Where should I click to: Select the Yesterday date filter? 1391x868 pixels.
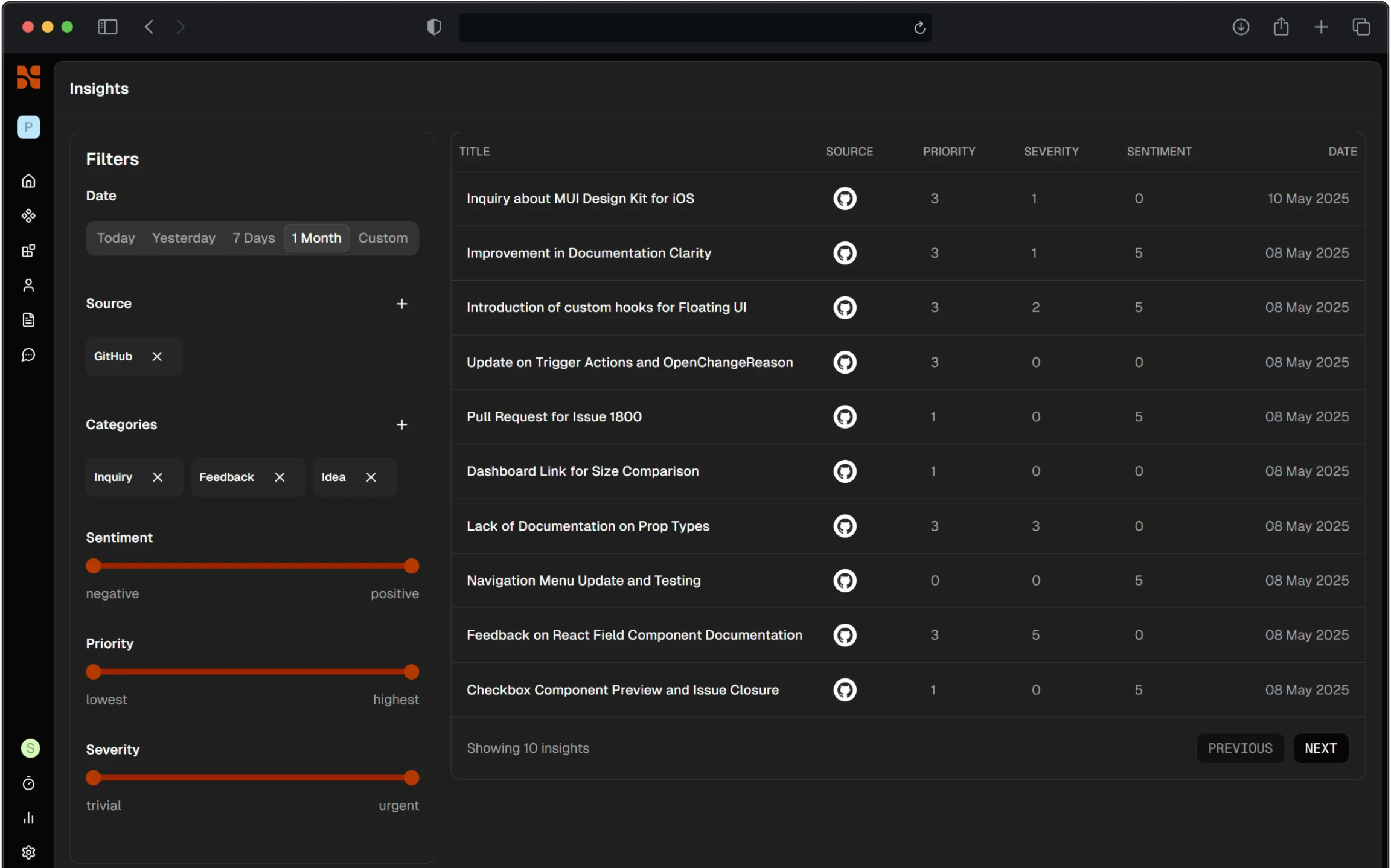click(x=184, y=238)
